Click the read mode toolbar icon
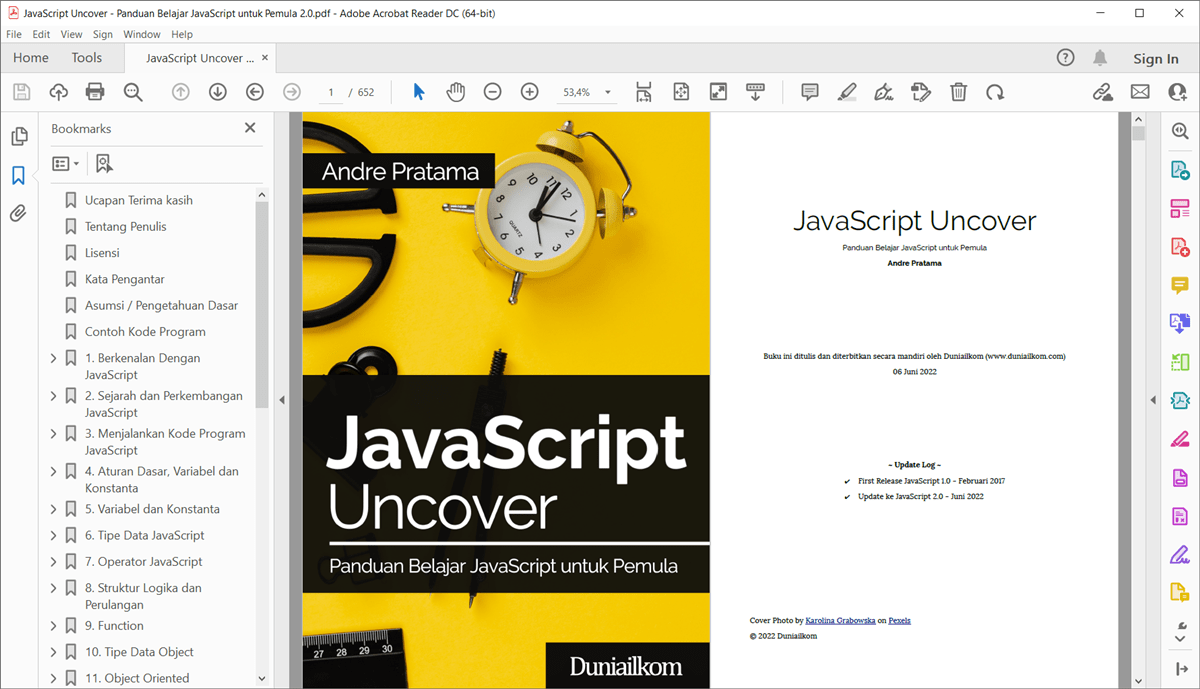1200x689 pixels. [755, 92]
